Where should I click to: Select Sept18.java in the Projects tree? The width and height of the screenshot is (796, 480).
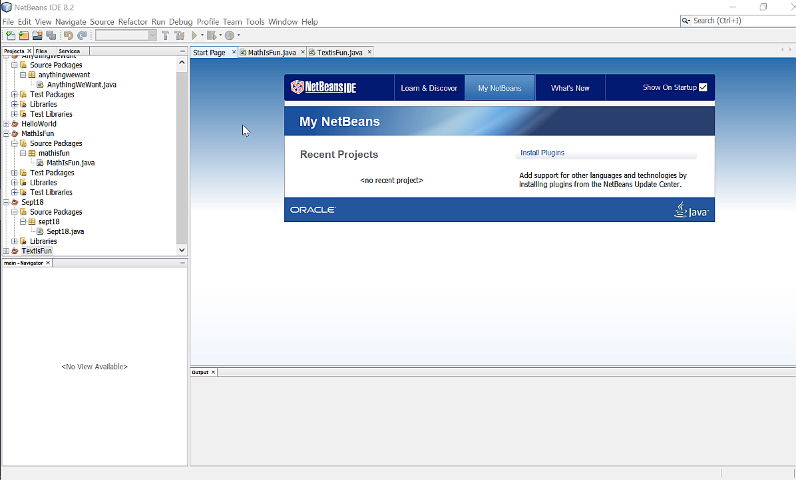pyautogui.click(x=65, y=231)
